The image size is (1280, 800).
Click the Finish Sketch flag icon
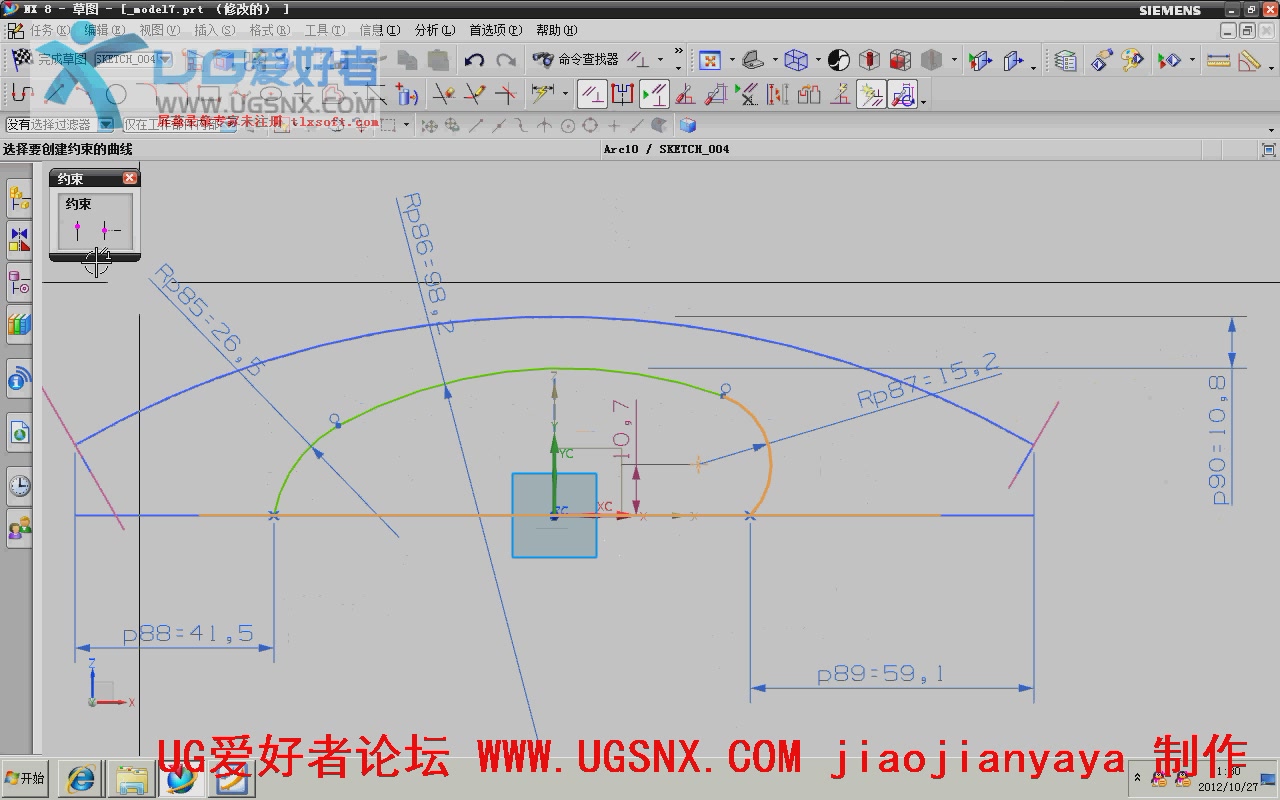tap(21, 59)
